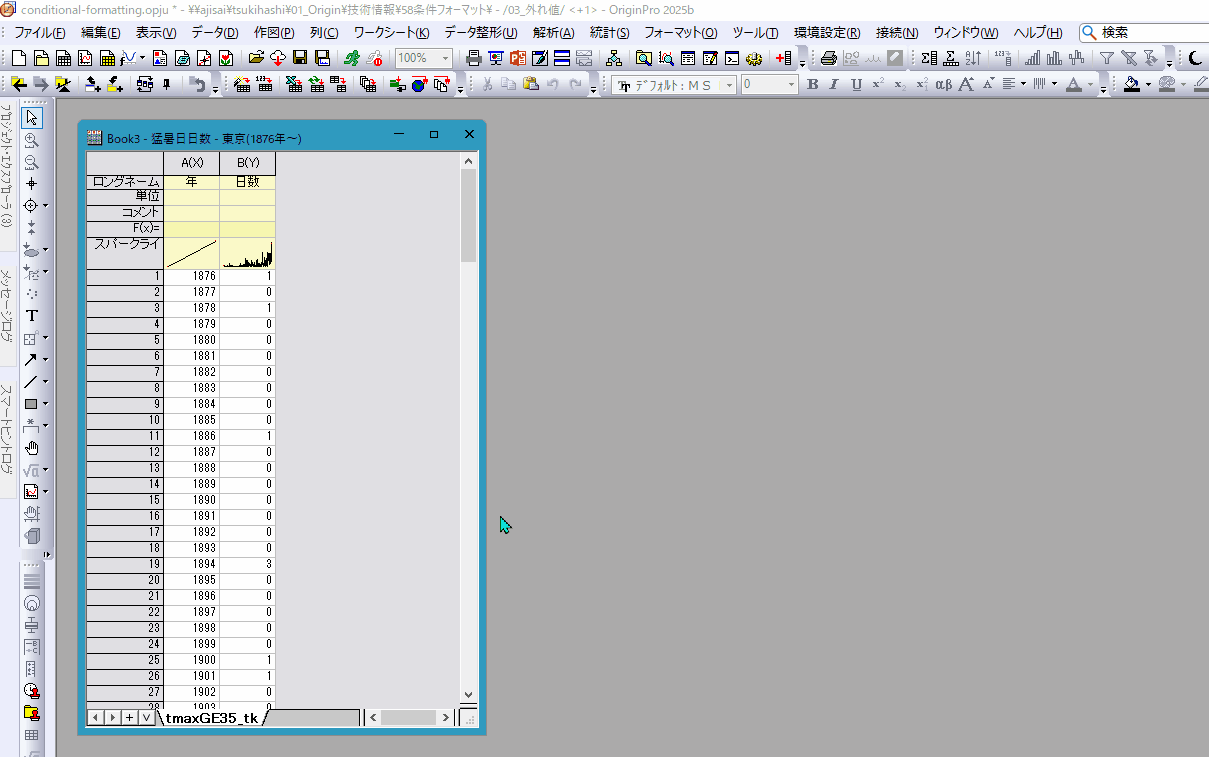
Task: Open the Script Window command-prompt icon
Action: point(732,58)
